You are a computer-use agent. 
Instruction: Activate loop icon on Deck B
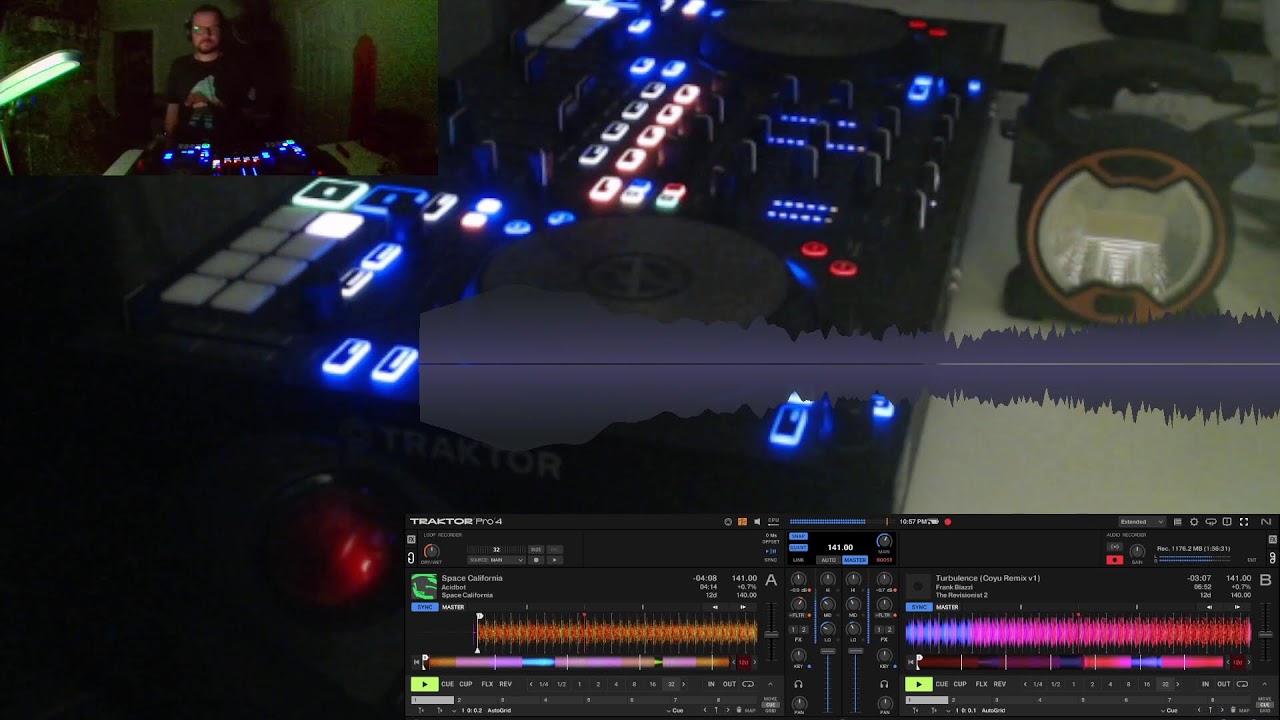pos(1242,684)
